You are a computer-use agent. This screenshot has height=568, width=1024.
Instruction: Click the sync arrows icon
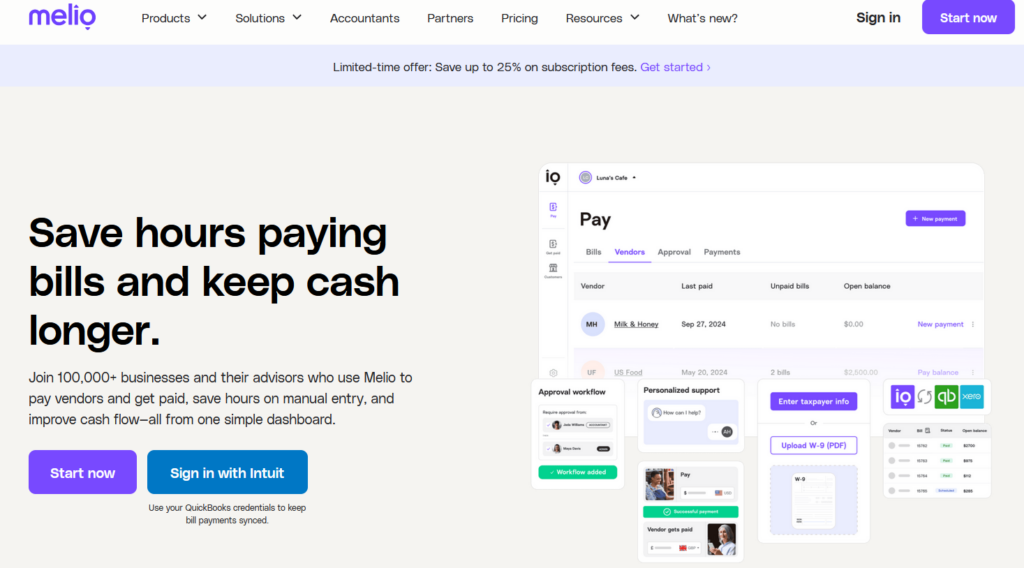click(925, 397)
